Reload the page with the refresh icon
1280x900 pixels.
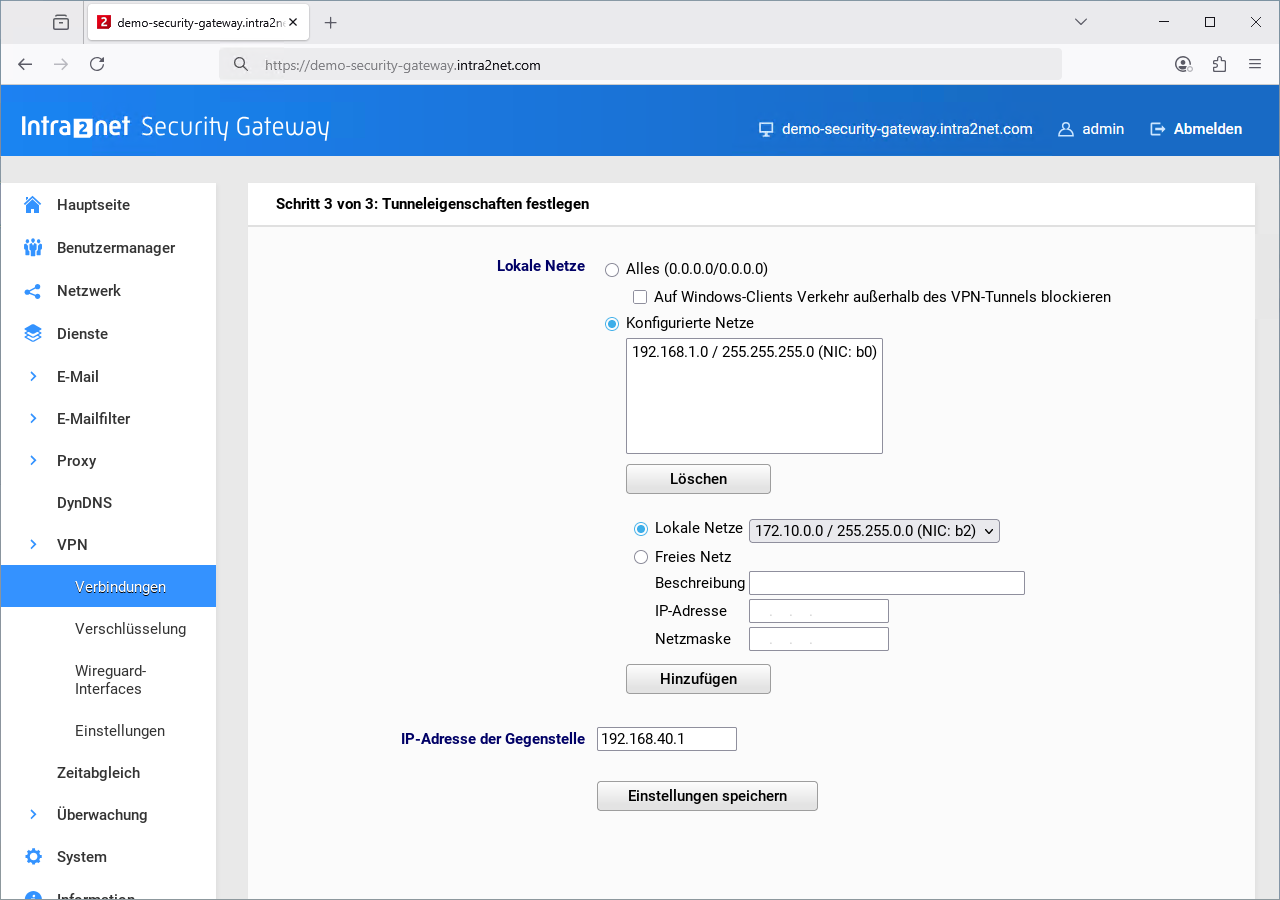pos(96,64)
